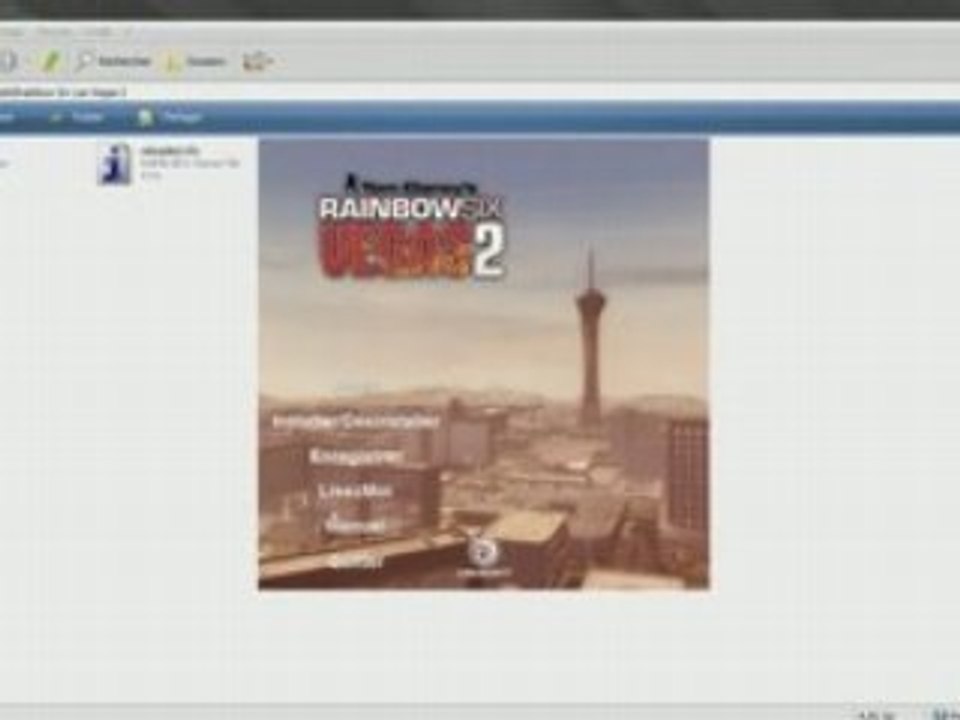
Task: Click the Dossiers toolbar button in Explorer
Action: pos(196,61)
